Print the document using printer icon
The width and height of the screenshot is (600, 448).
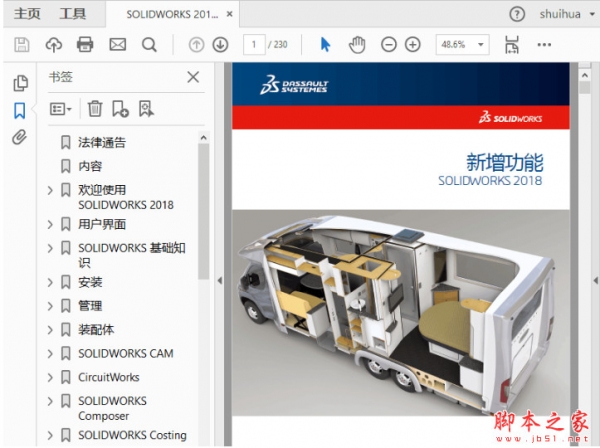point(85,45)
